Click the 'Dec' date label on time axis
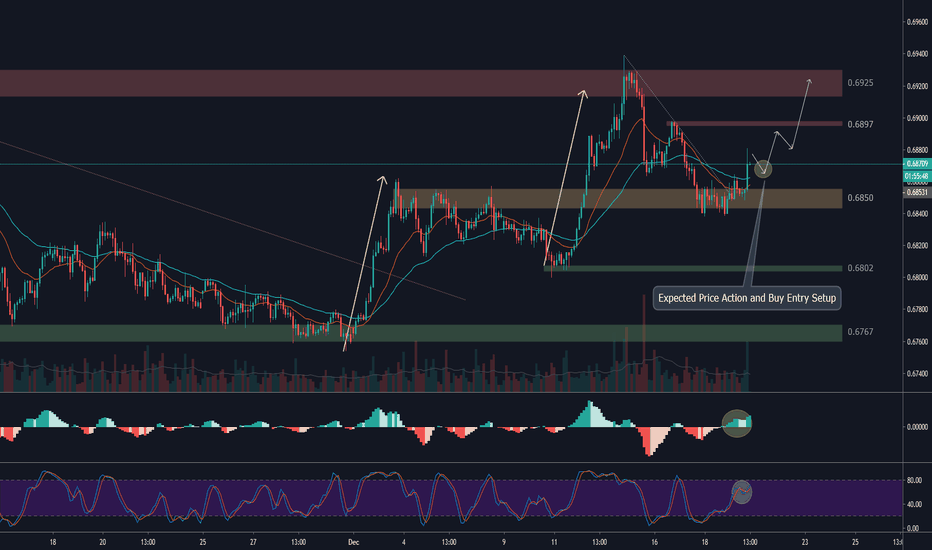Image resolution: width=932 pixels, height=550 pixels. coord(352,541)
